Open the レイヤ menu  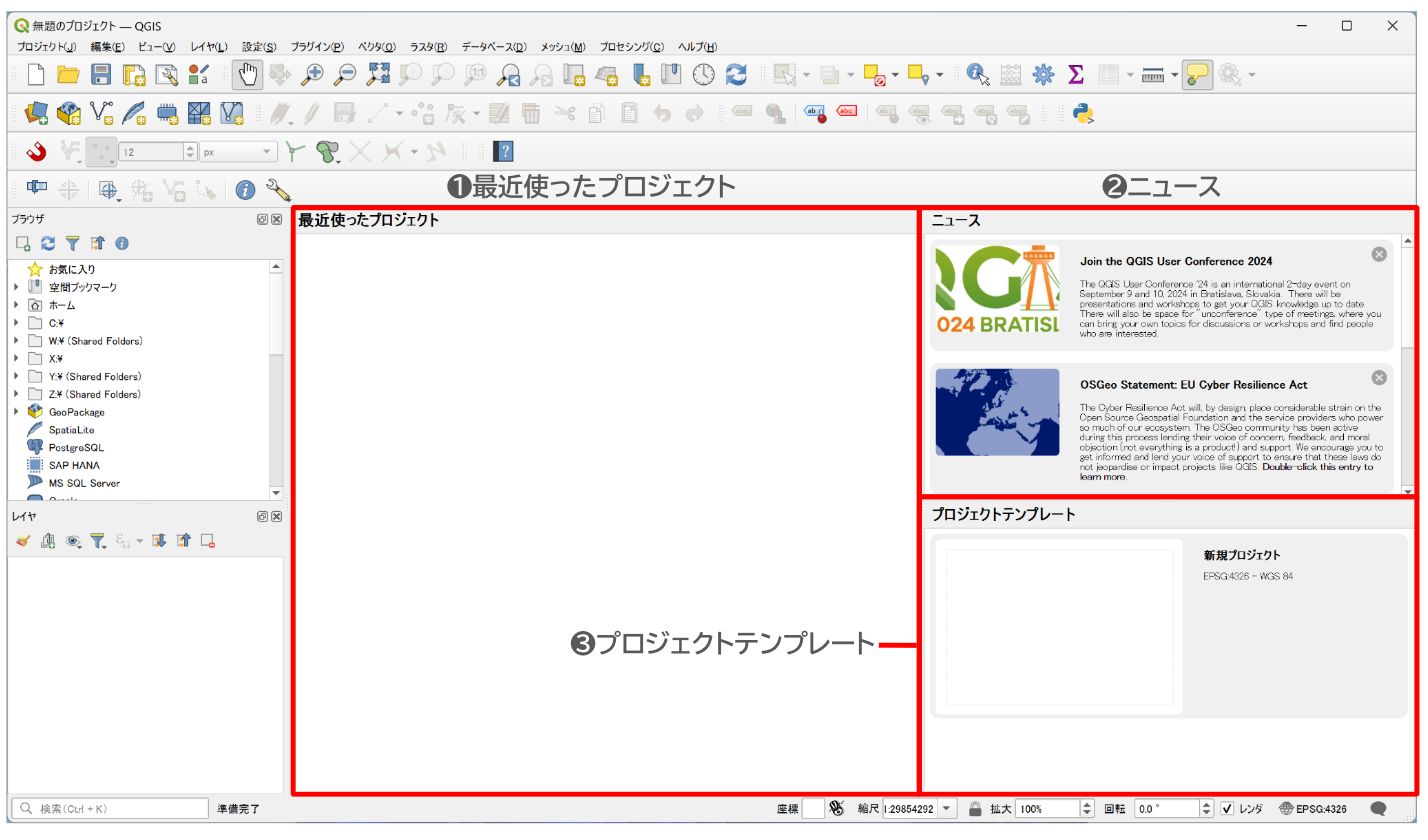[x=209, y=47]
